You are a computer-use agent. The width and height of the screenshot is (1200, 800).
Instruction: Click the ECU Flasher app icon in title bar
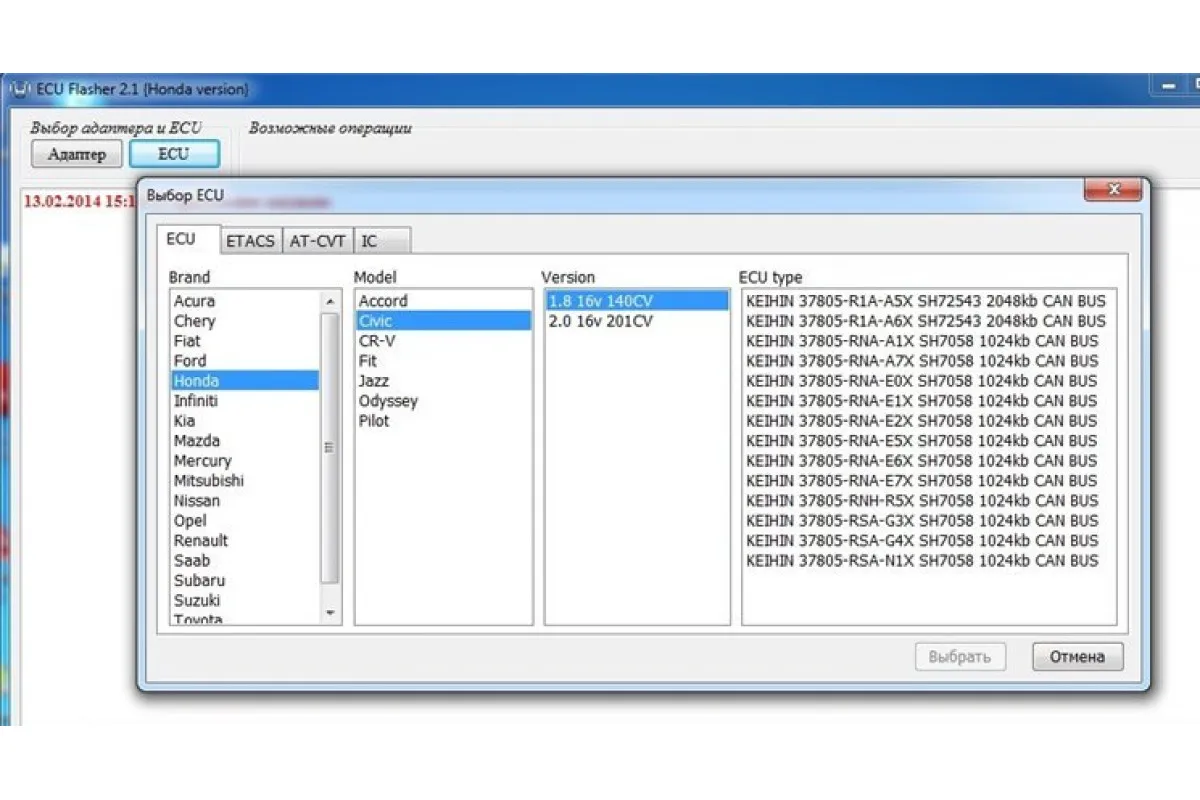pos(18,89)
